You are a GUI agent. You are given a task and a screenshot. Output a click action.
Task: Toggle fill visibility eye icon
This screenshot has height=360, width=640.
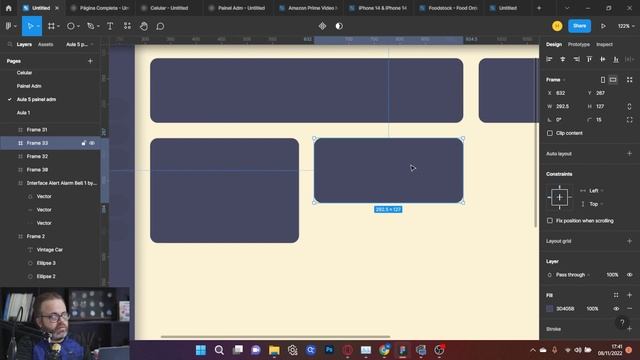pyautogui.click(x=616, y=309)
